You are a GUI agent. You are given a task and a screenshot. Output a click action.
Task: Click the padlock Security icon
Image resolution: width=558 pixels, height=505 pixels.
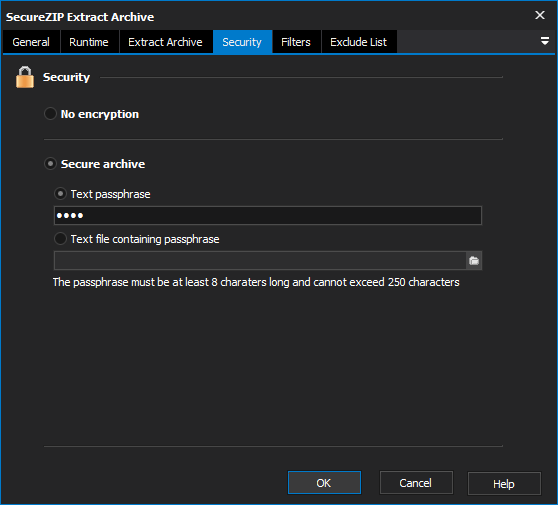(x=25, y=77)
